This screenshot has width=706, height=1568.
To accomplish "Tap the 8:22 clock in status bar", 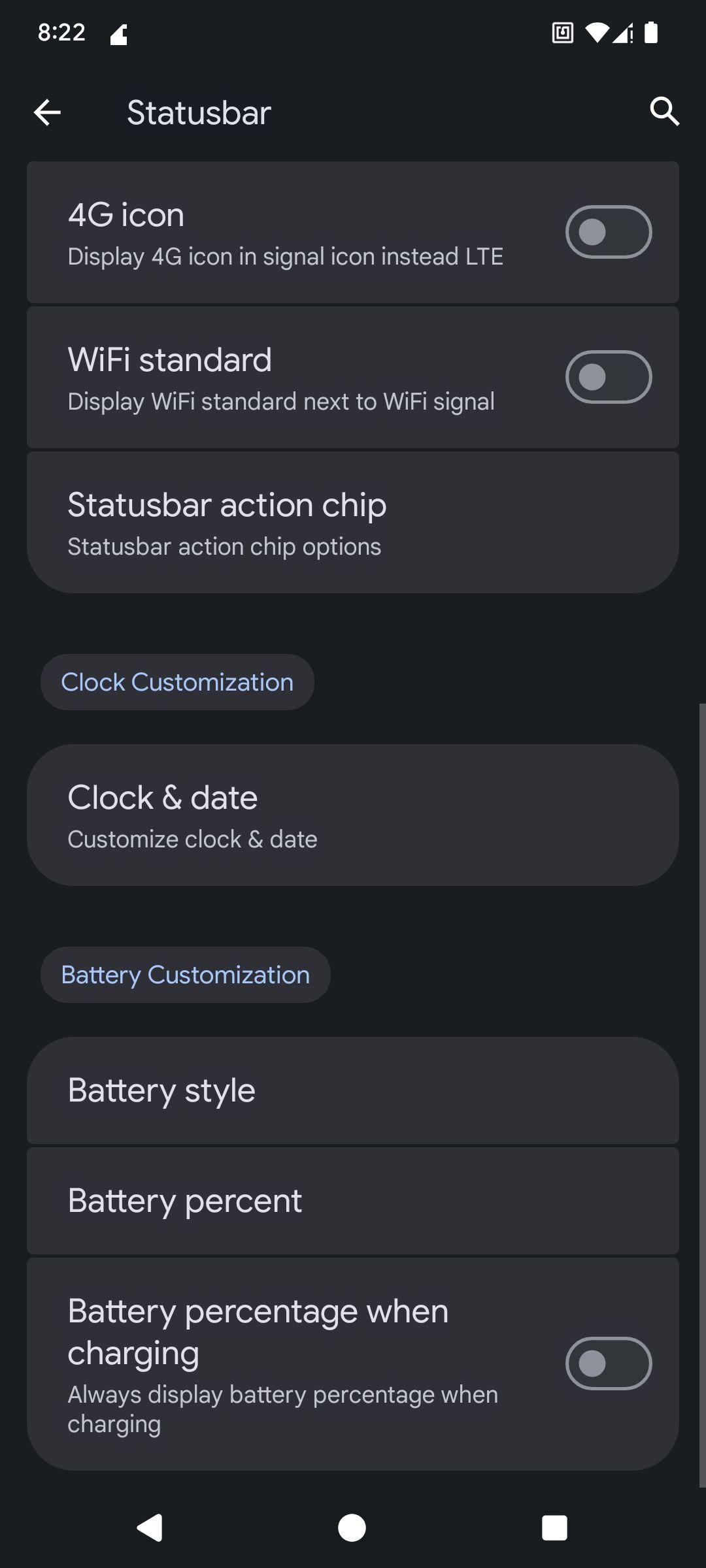I will click(x=61, y=32).
